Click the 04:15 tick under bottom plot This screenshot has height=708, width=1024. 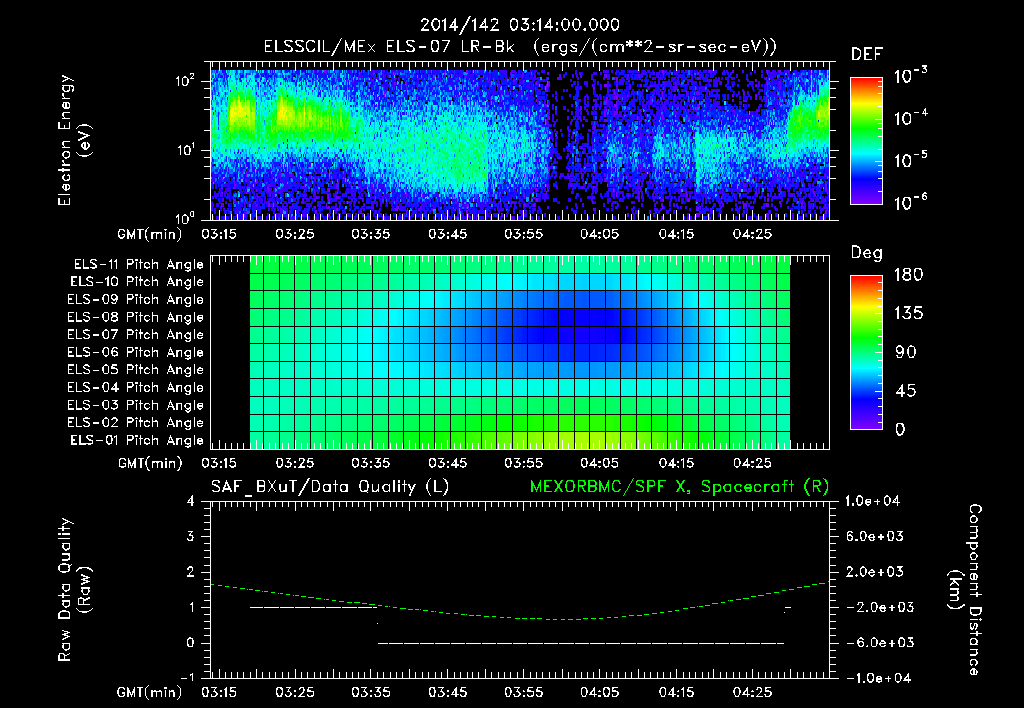676,692
